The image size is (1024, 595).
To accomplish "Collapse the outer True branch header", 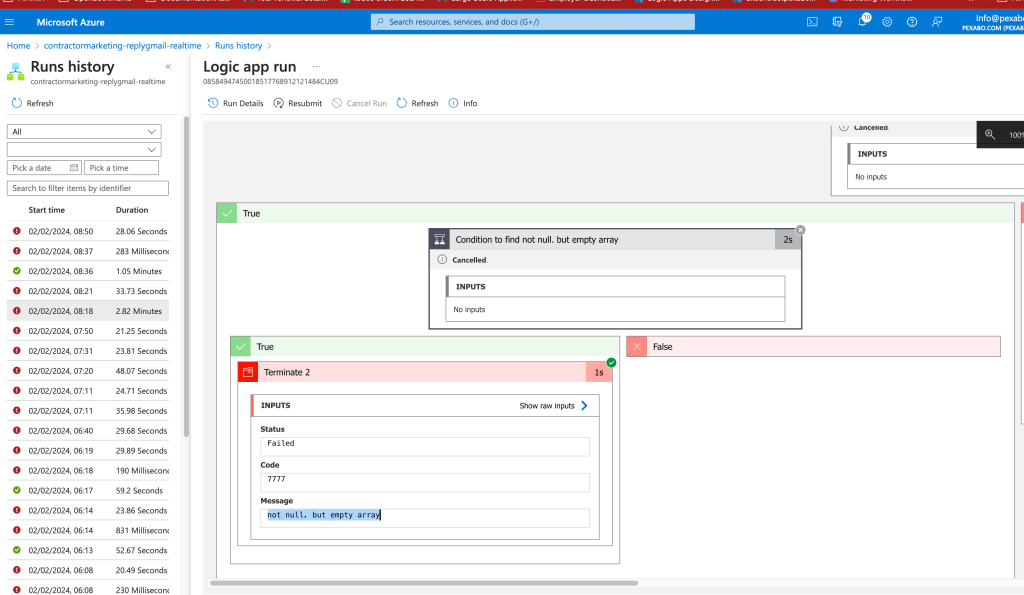I will click(x=615, y=214).
